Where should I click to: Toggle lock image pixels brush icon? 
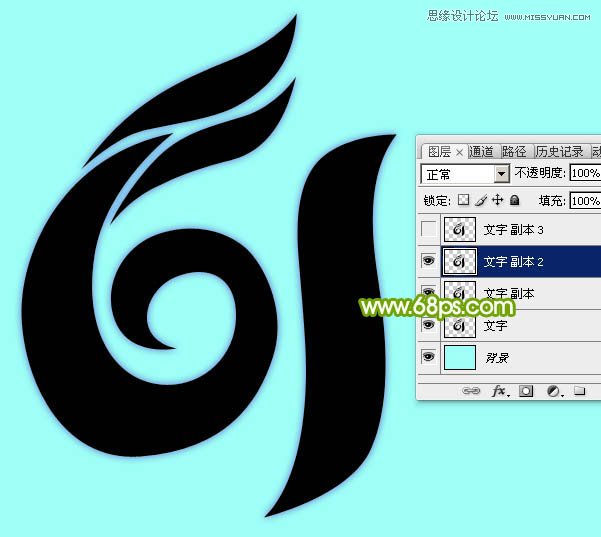pos(481,200)
